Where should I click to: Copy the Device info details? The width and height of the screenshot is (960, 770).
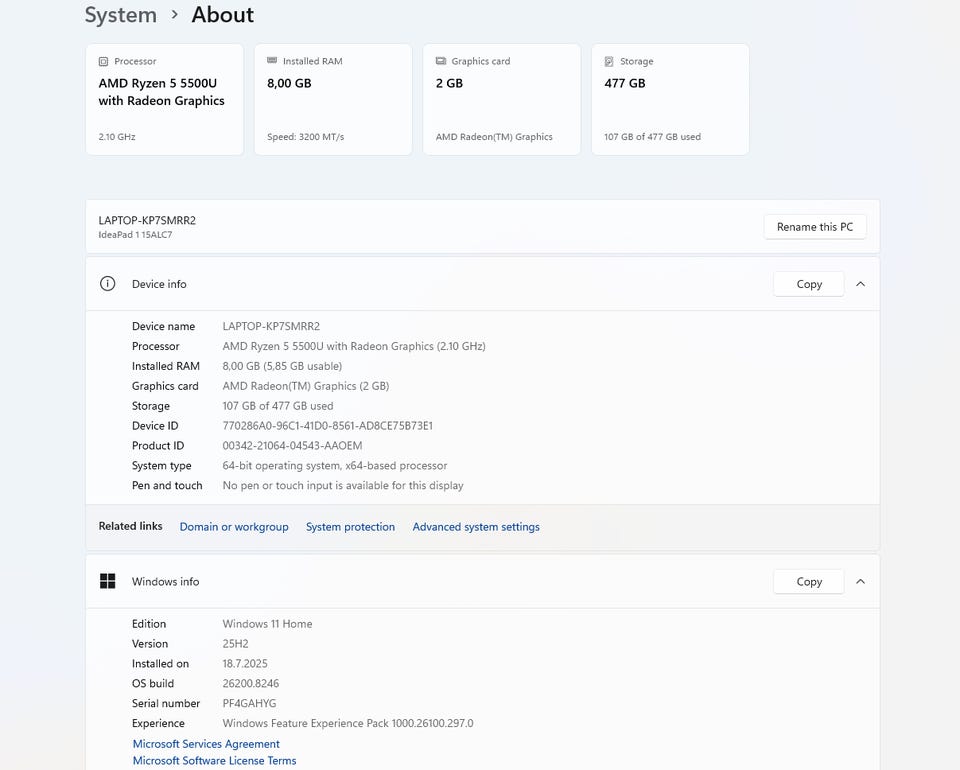tap(809, 284)
